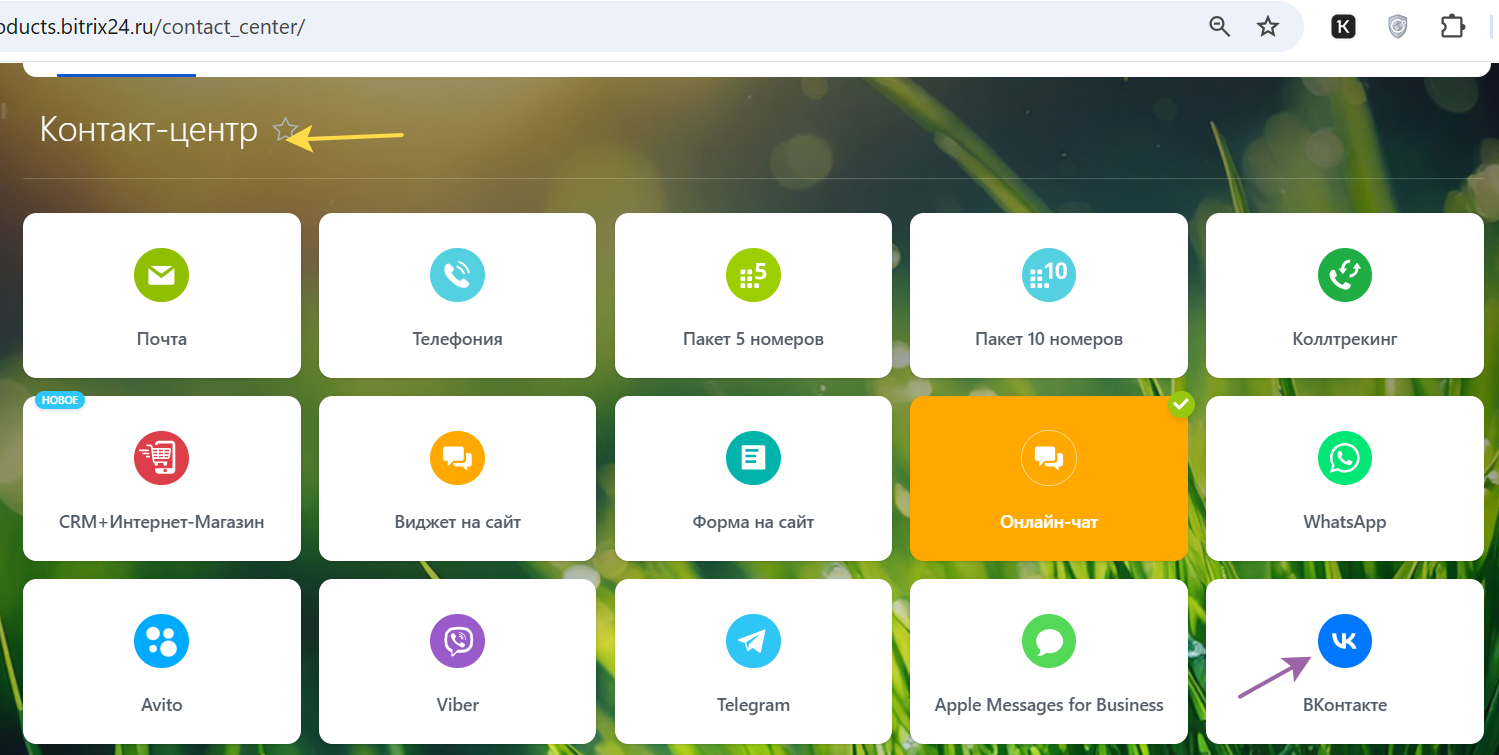Open the Почта mail envelope icon
The width and height of the screenshot is (1499, 755).
coord(161,275)
